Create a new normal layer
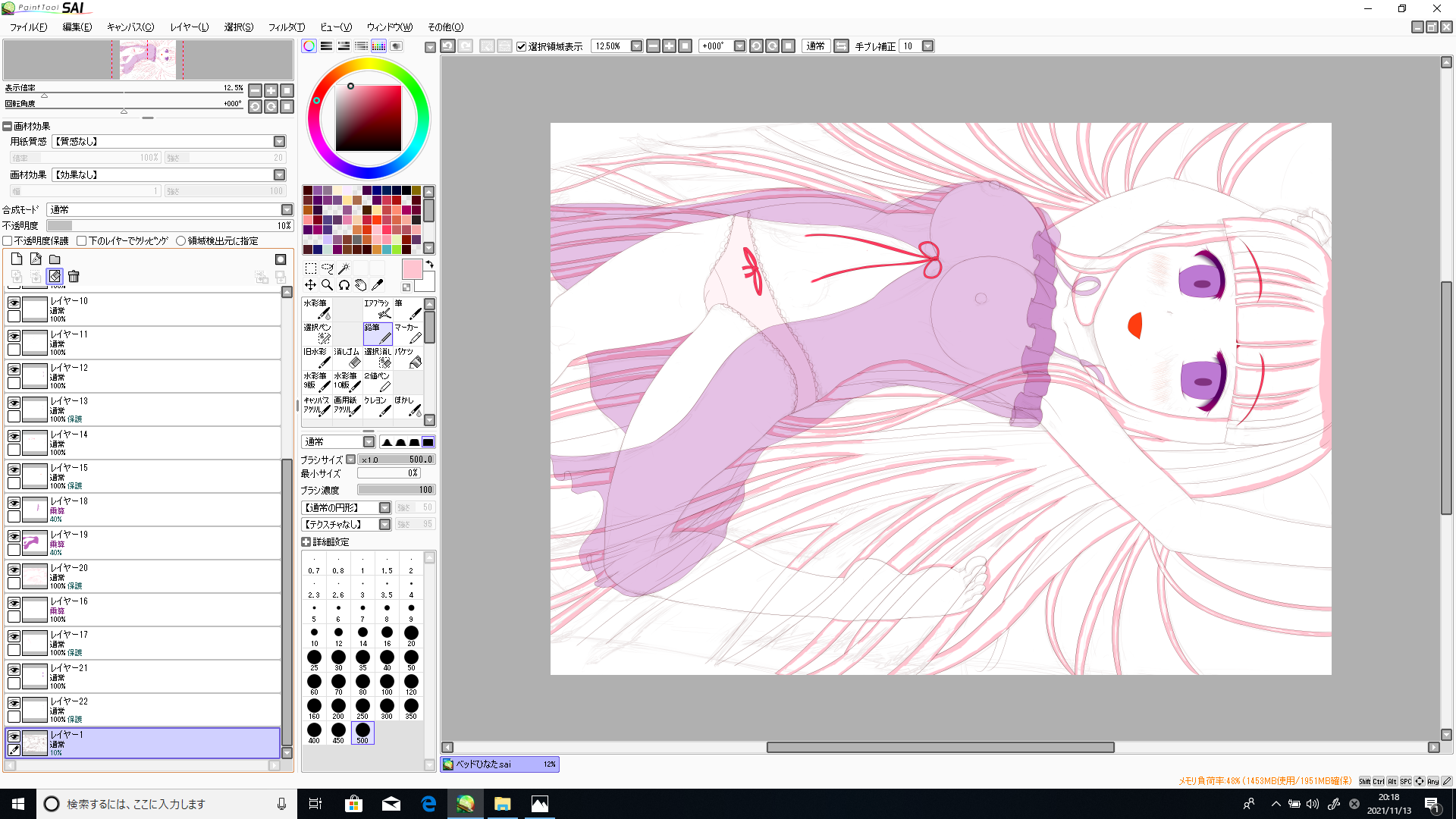The image size is (1456, 819). (17, 259)
